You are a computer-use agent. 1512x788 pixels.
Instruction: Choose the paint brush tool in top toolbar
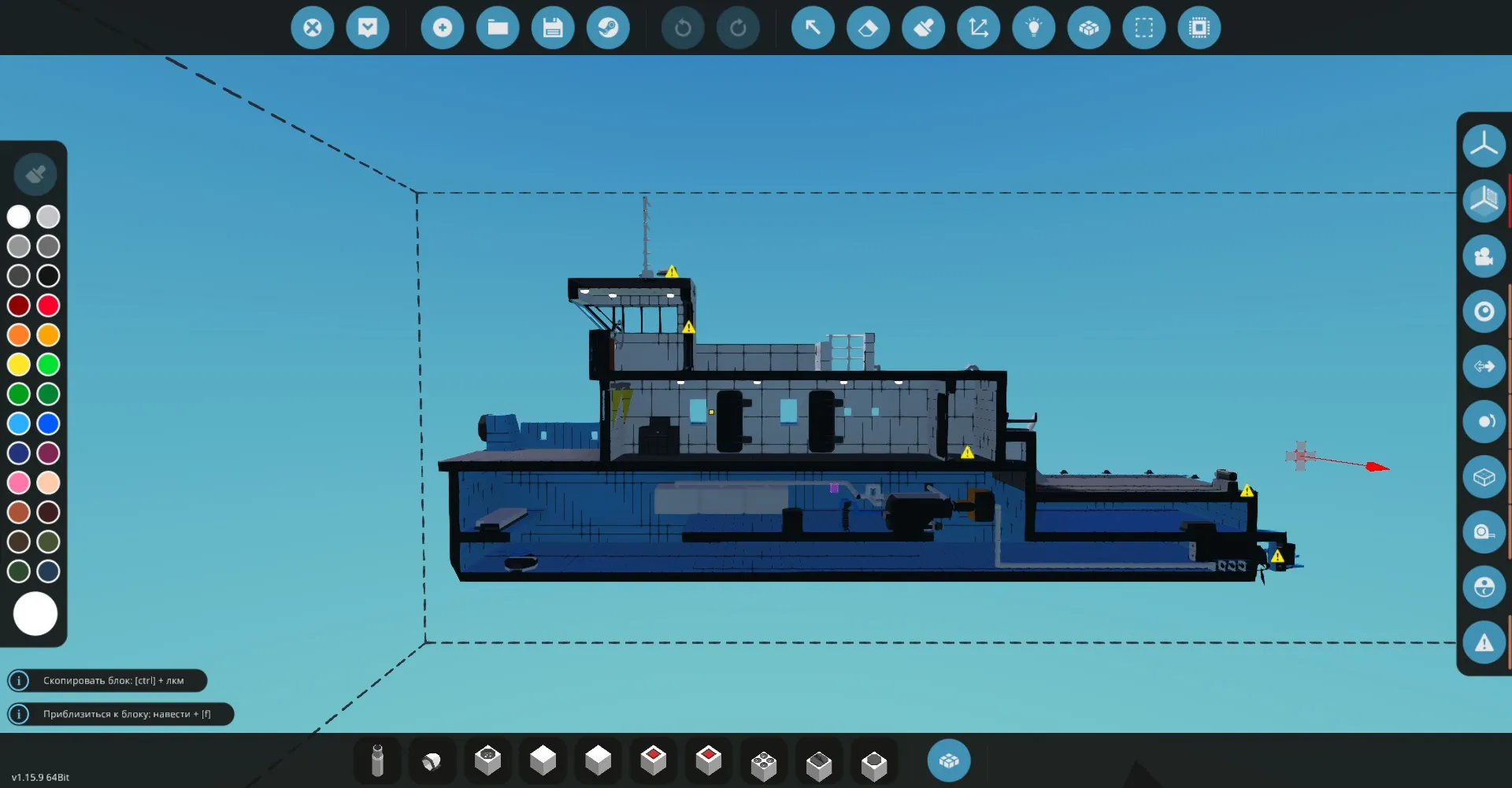click(923, 28)
